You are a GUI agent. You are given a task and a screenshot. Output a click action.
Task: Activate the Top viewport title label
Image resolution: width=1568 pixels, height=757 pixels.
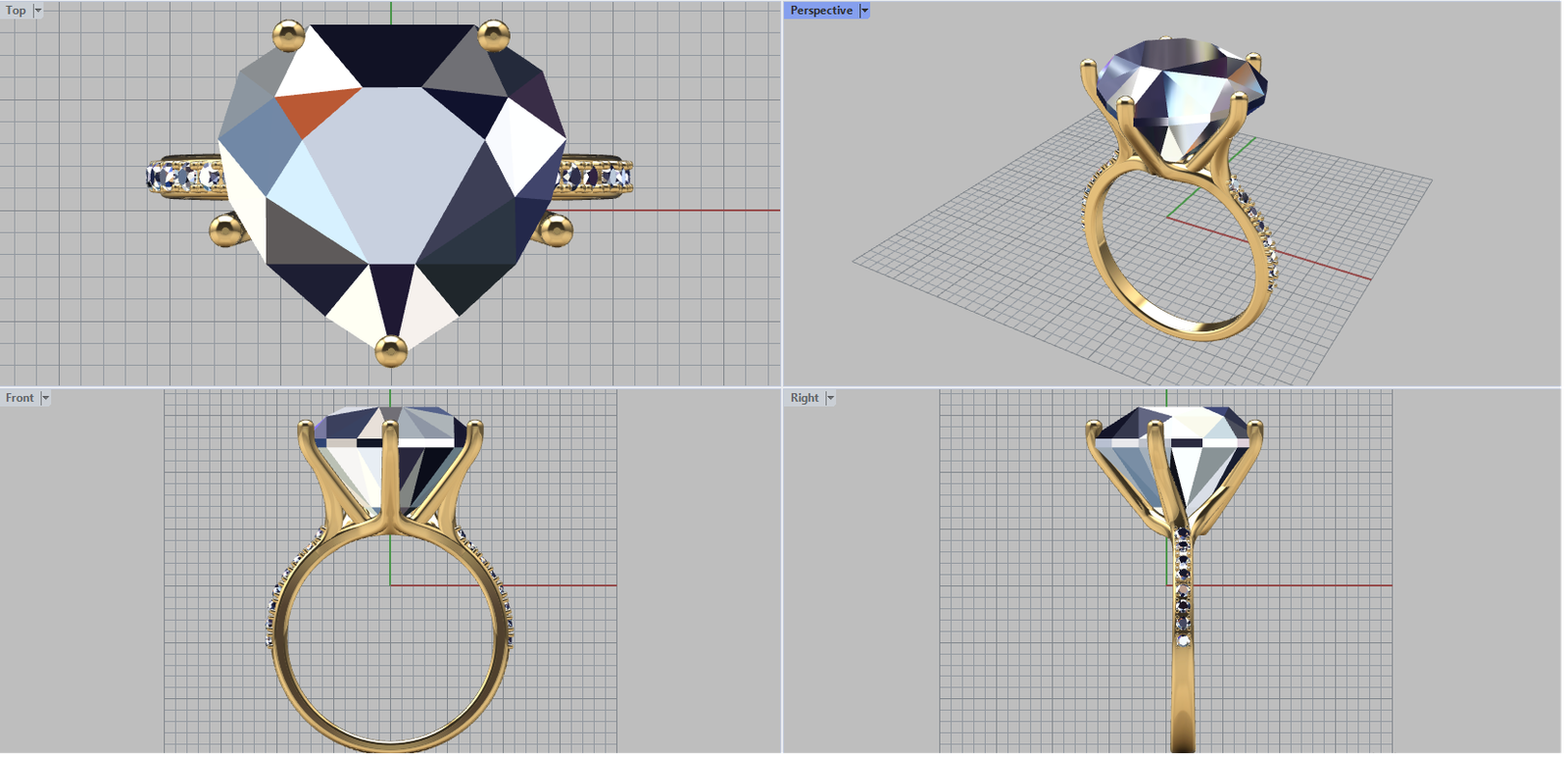click(x=16, y=11)
